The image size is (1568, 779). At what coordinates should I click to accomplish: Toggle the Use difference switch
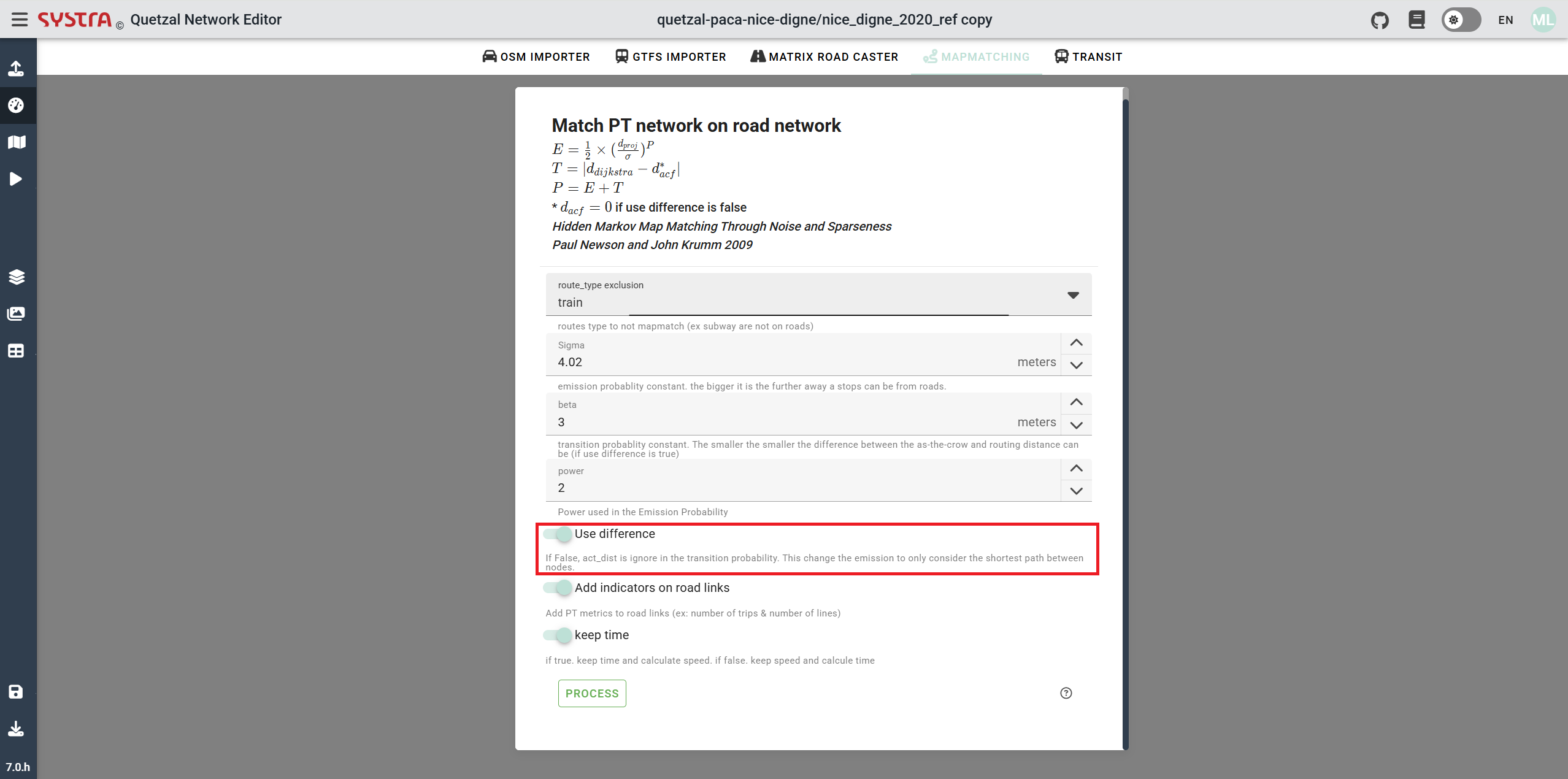pos(558,534)
